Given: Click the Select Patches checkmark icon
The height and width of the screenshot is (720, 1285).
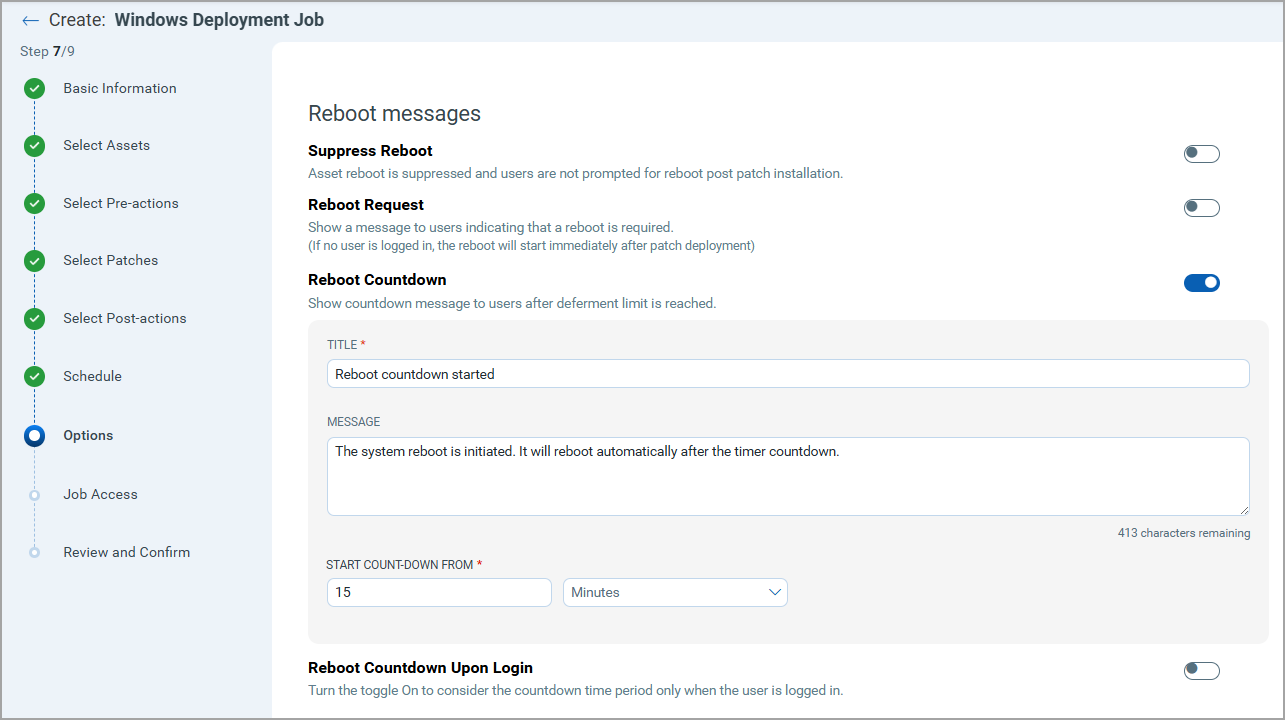Looking at the screenshot, I should [x=35, y=261].
